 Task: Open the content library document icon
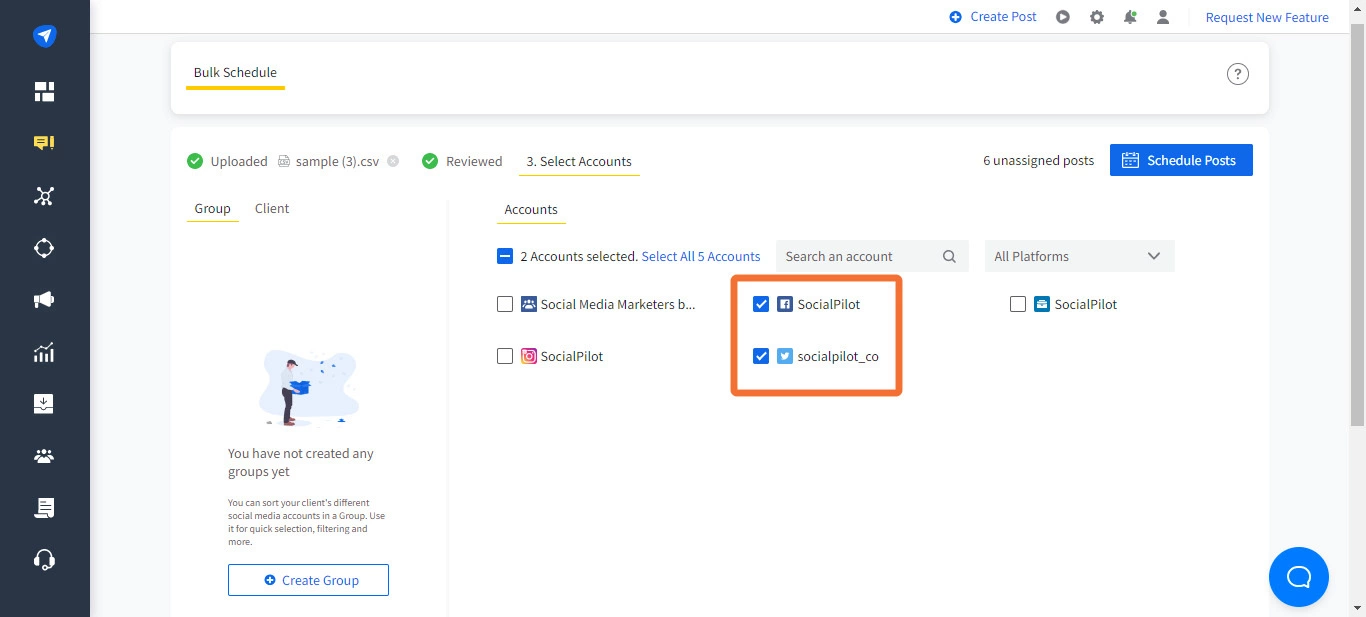click(44, 508)
